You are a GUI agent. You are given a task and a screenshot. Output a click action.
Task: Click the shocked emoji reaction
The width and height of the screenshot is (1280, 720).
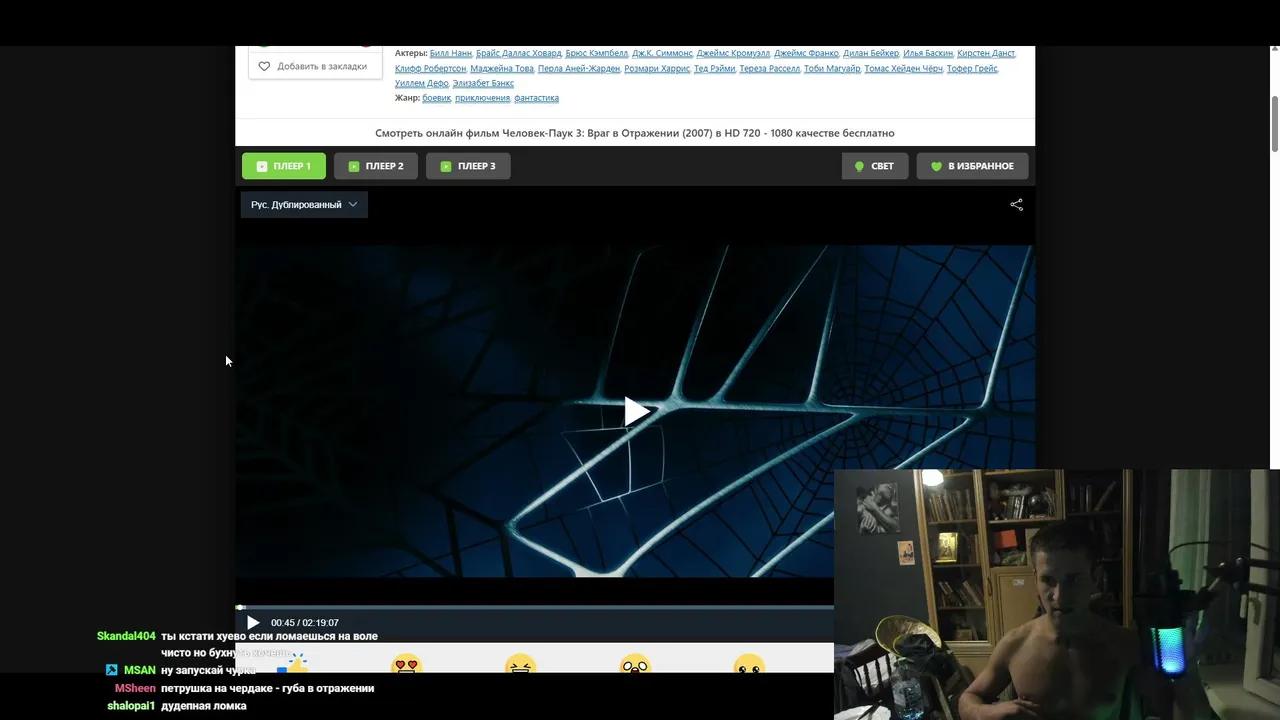pyautogui.click(x=635, y=665)
